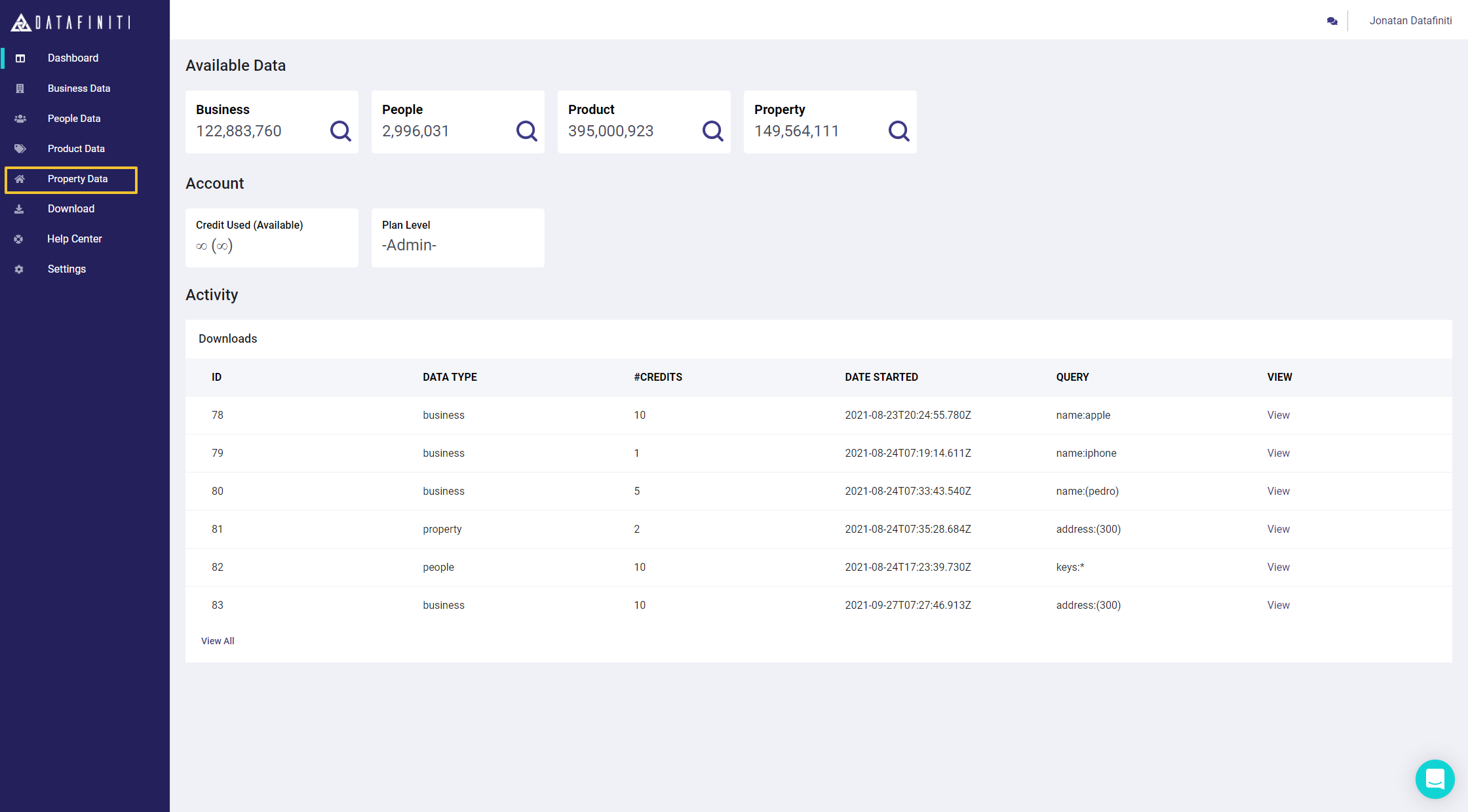
Task: Click View All downloads link
Action: [218, 641]
